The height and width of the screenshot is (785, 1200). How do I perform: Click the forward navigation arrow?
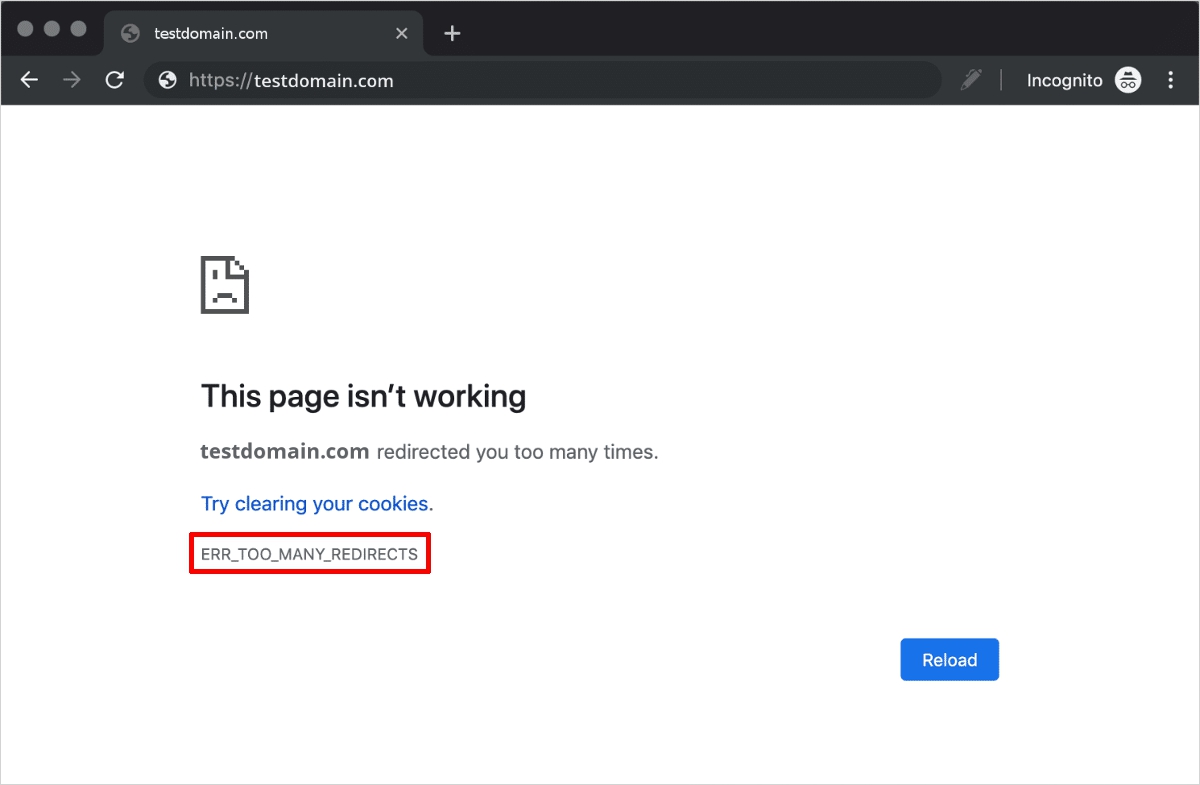coord(72,80)
